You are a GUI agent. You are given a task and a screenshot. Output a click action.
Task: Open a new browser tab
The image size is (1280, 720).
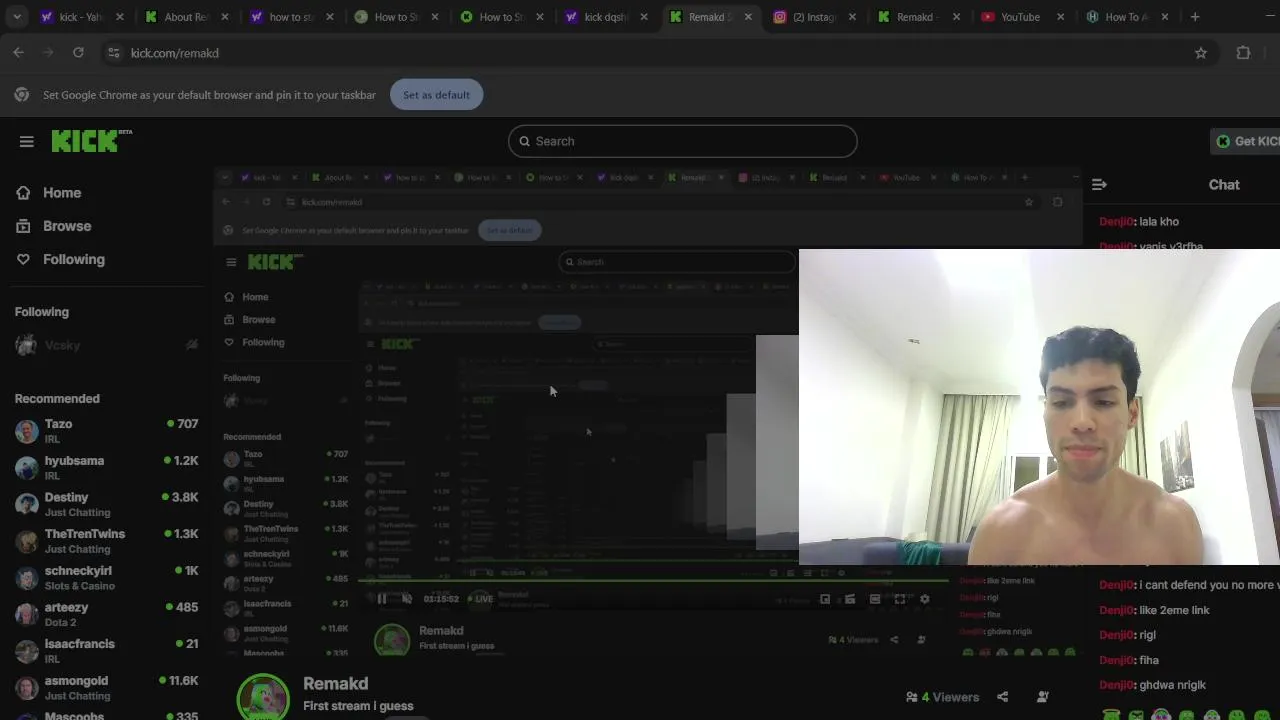[1195, 17]
